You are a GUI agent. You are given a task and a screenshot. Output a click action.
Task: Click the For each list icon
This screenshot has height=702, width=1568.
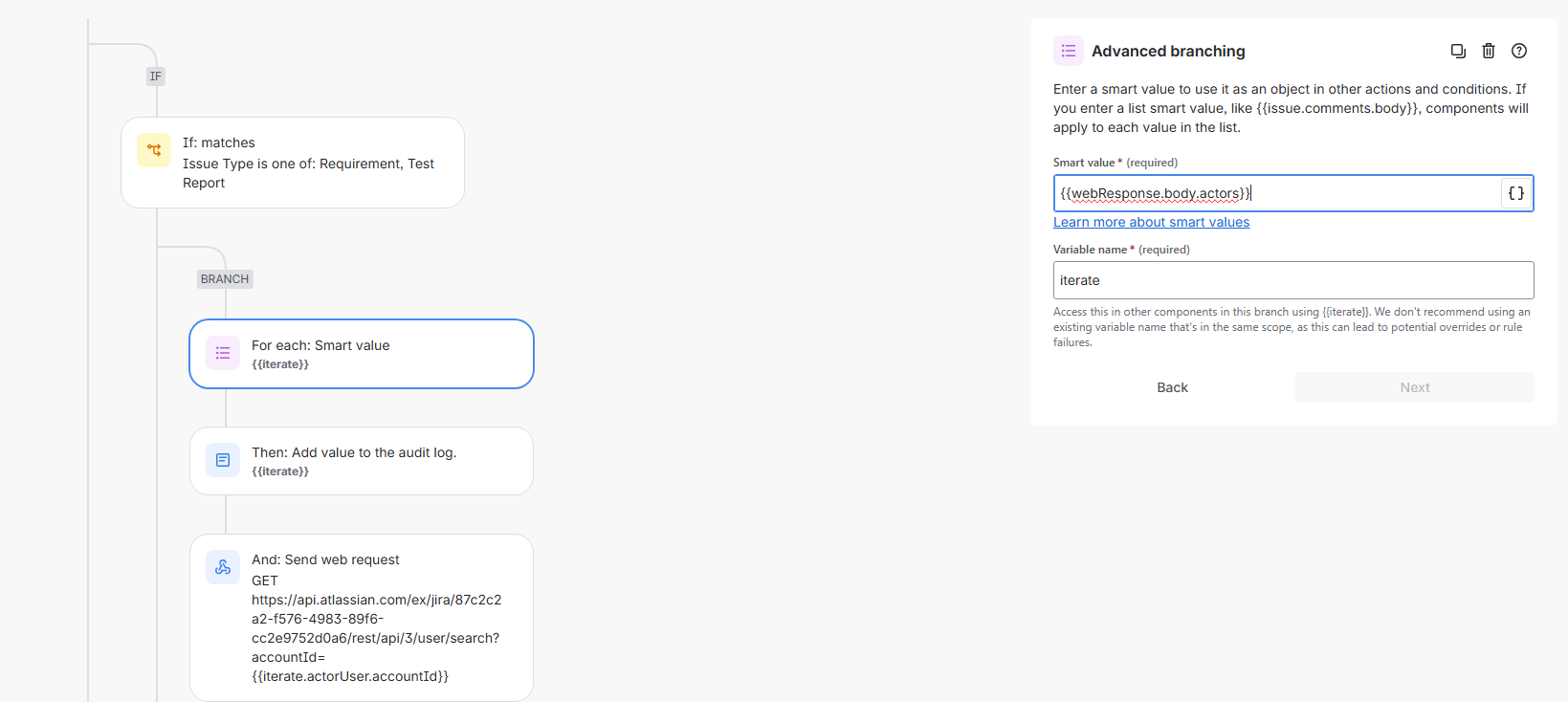point(223,353)
